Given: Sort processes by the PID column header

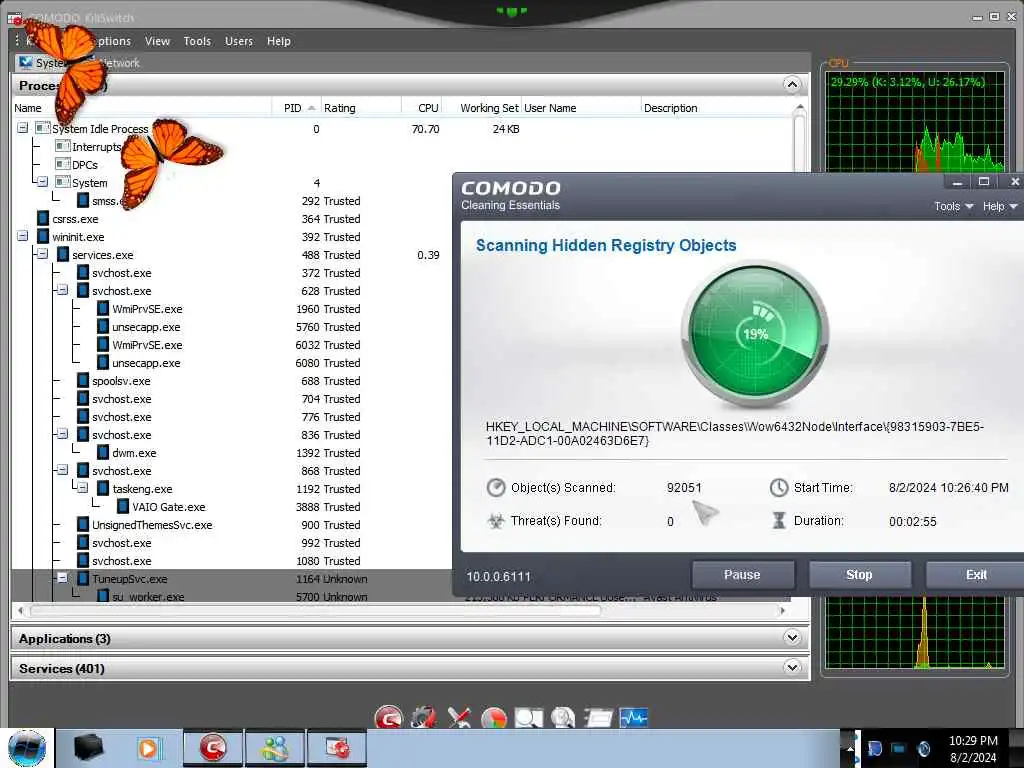Looking at the screenshot, I should tap(295, 108).
